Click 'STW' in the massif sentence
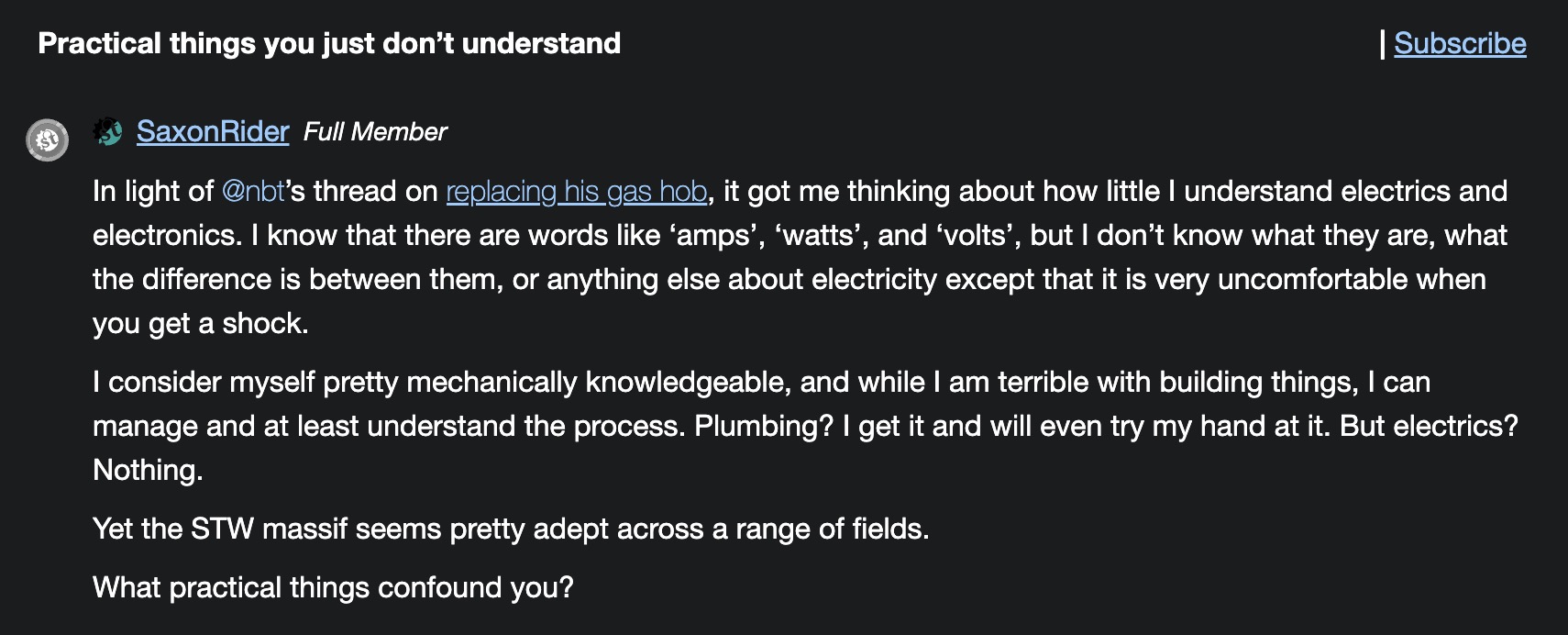The height and width of the screenshot is (635, 1568). pos(221,529)
